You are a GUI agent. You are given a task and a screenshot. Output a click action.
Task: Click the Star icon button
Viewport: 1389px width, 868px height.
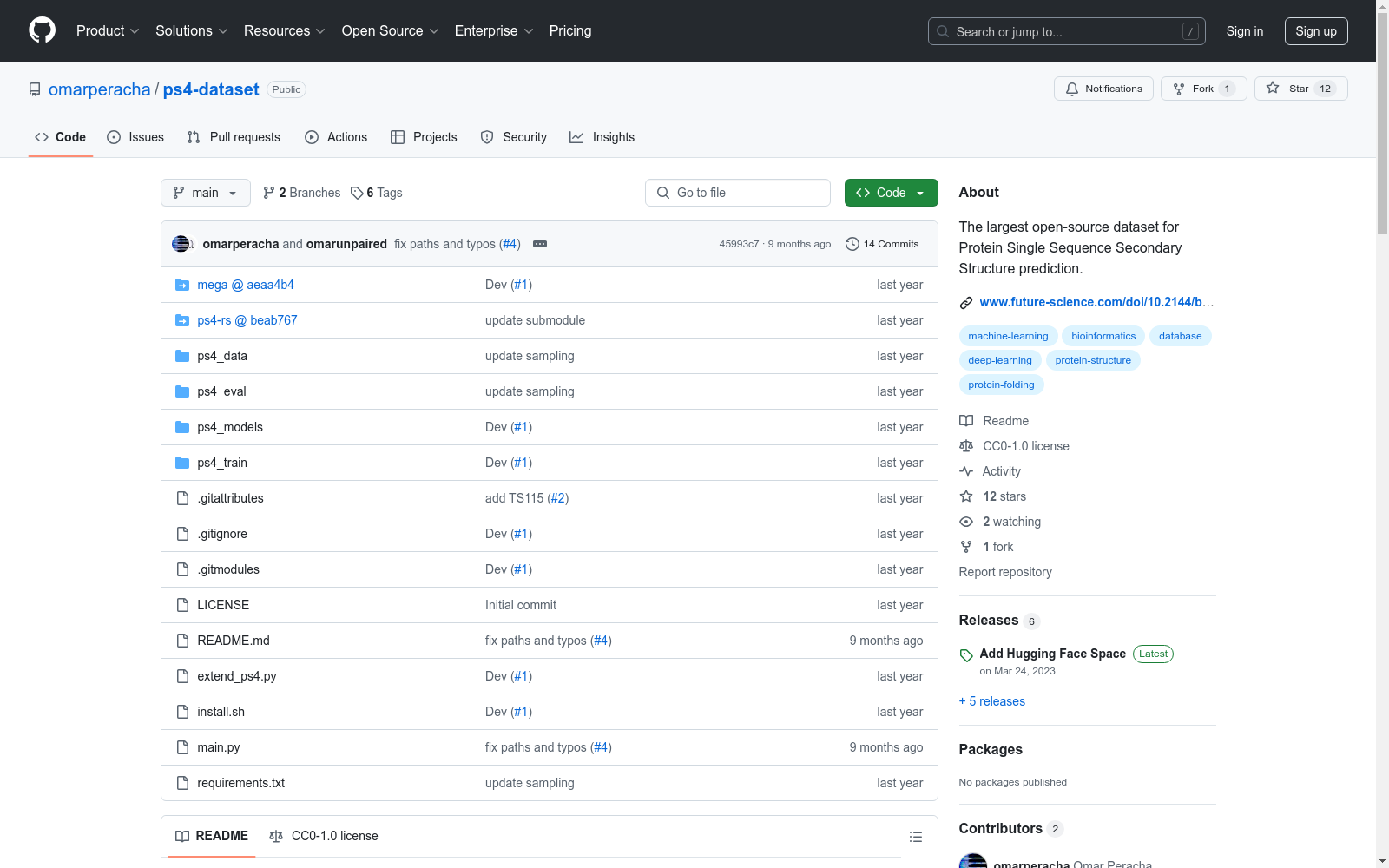tap(1300, 89)
